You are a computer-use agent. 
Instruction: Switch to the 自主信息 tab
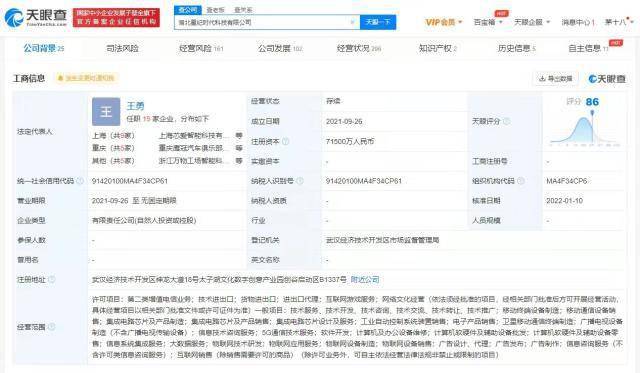pyautogui.click(x=589, y=49)
